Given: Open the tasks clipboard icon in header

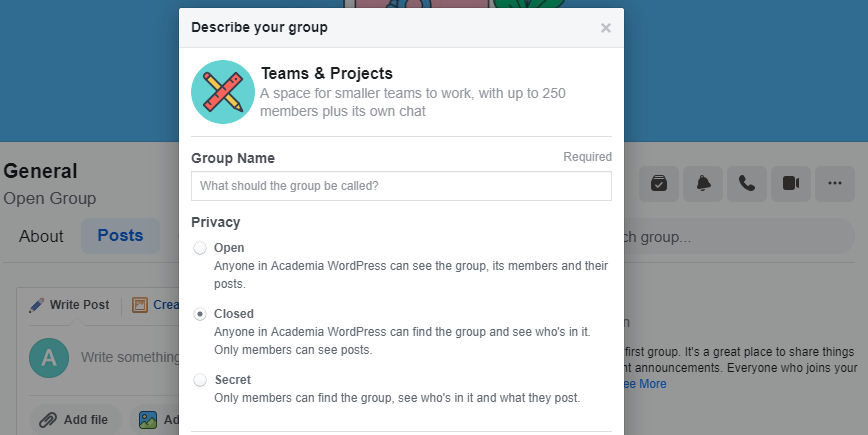Looking at the screenshot, I should click(659, 184).
